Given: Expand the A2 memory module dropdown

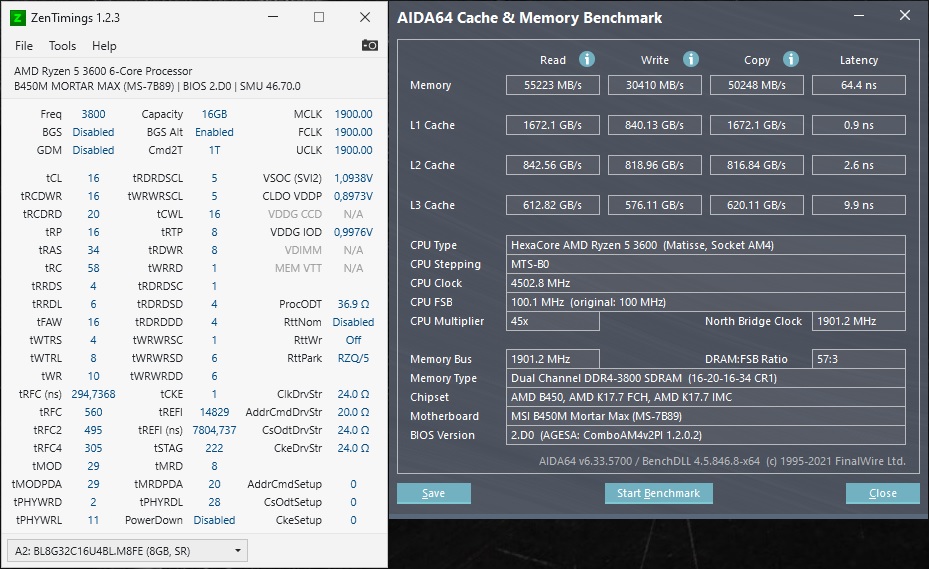Looking at the screenshot, I should point(237,550).
